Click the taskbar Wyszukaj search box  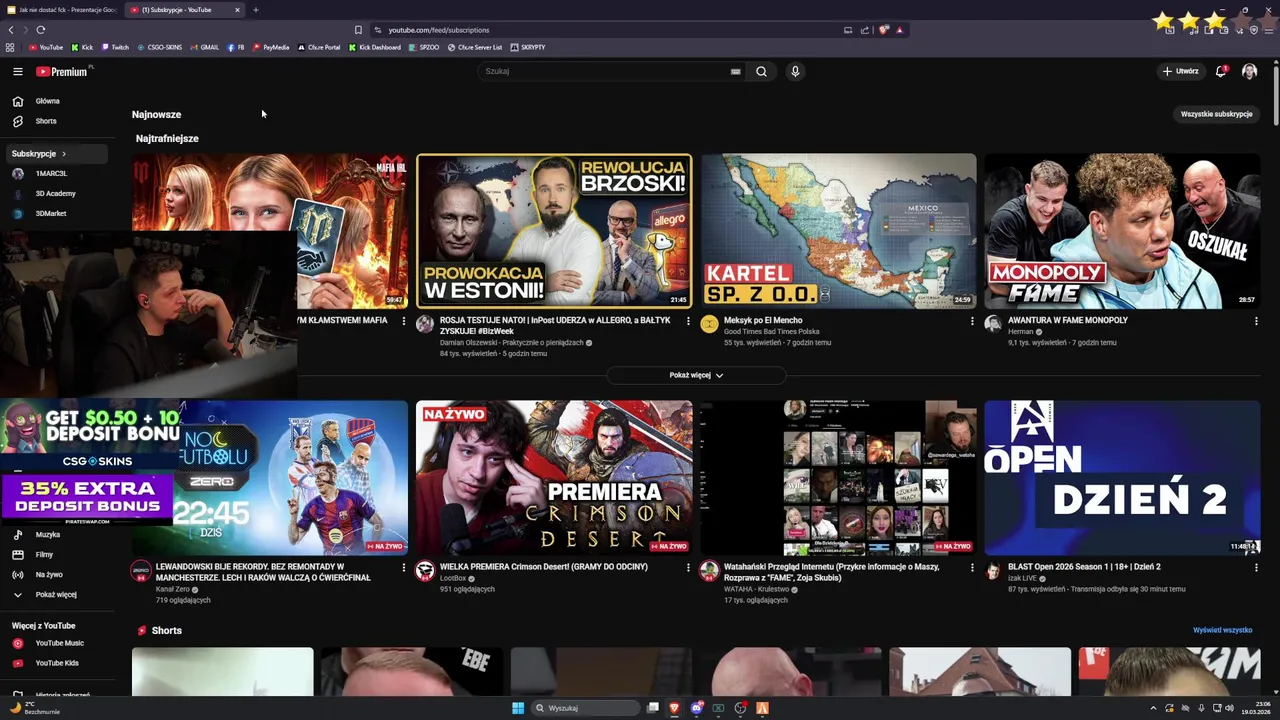585,708
